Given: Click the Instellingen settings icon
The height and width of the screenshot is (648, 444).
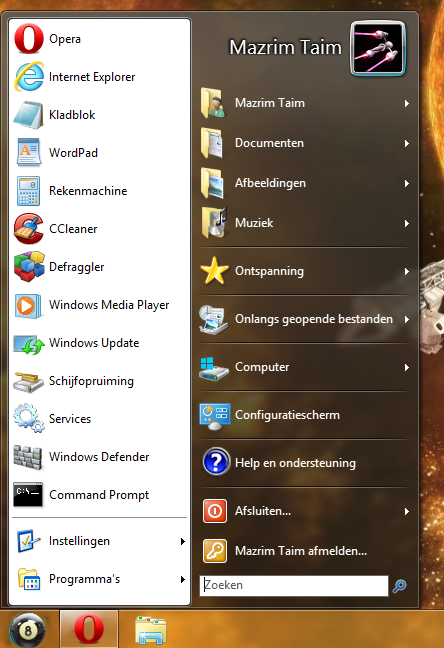Looking at the screenshot, I should (29, 541).
